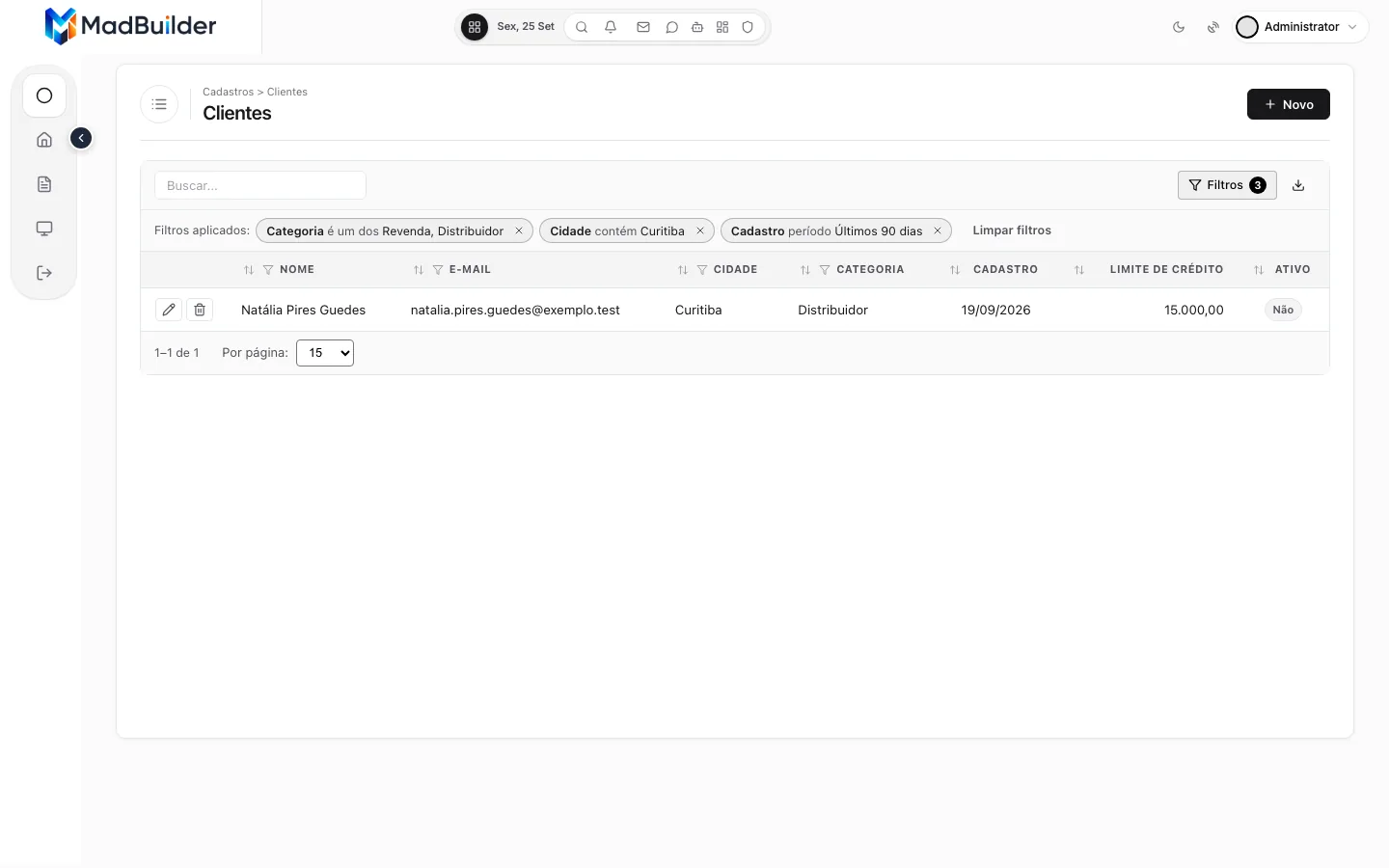Viewport: 1389px width, 868px height.
Task: Sort by the Cadastro column
Action: point(955,270)
